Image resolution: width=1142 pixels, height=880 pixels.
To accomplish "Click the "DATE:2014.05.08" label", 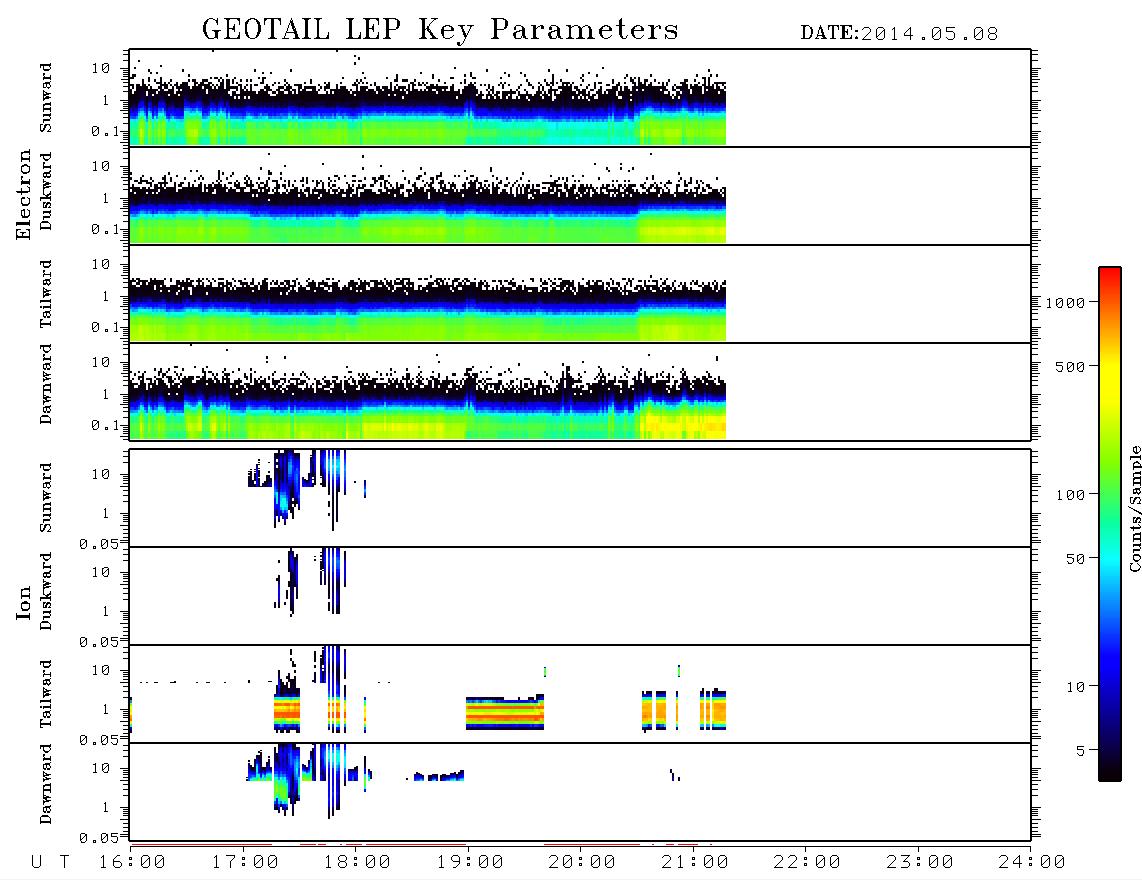I will coord(899,34).
